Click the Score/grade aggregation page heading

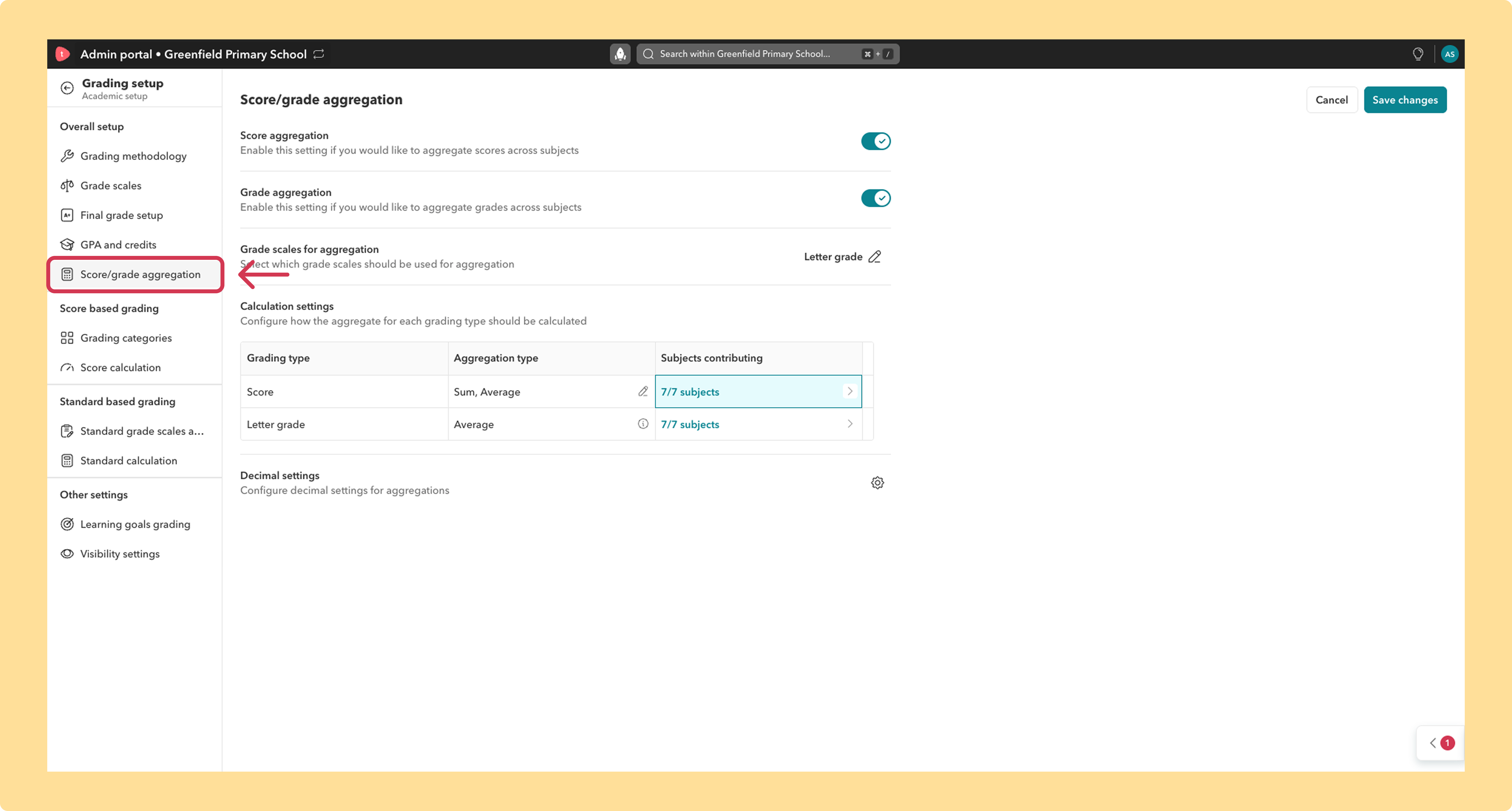click(x=321, y=100)
